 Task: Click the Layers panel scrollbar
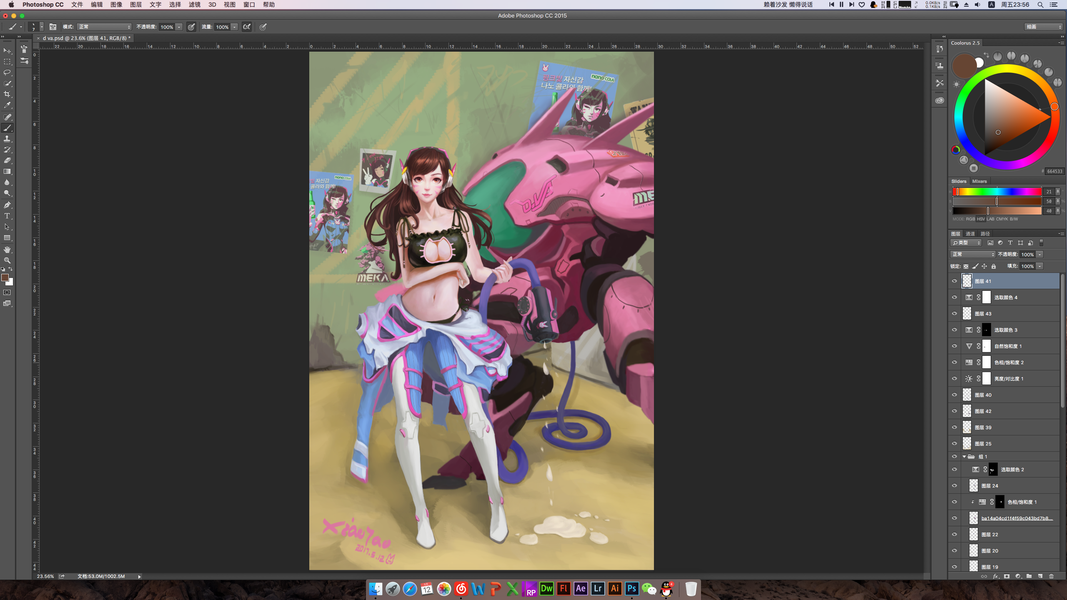pos(1062,340)
